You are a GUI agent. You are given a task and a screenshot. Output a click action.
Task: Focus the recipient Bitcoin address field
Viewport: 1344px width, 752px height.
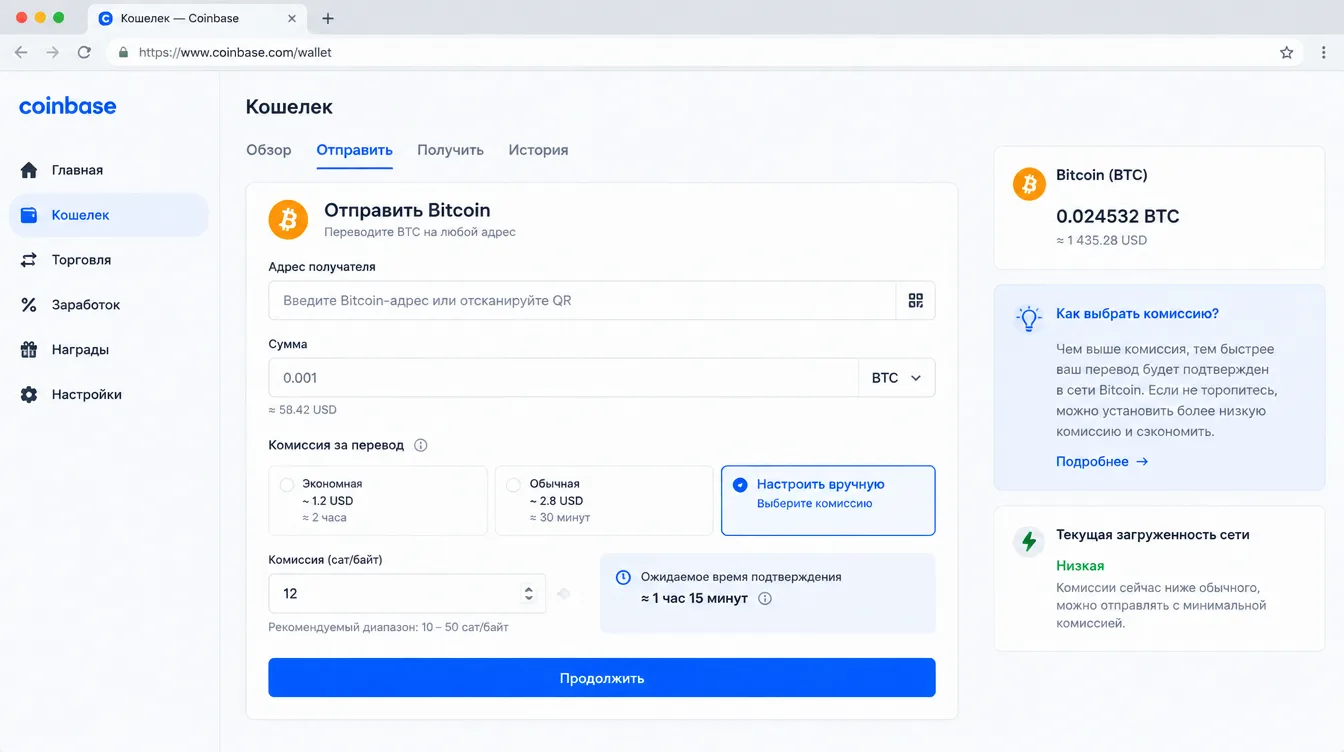[x=582, y=301]
